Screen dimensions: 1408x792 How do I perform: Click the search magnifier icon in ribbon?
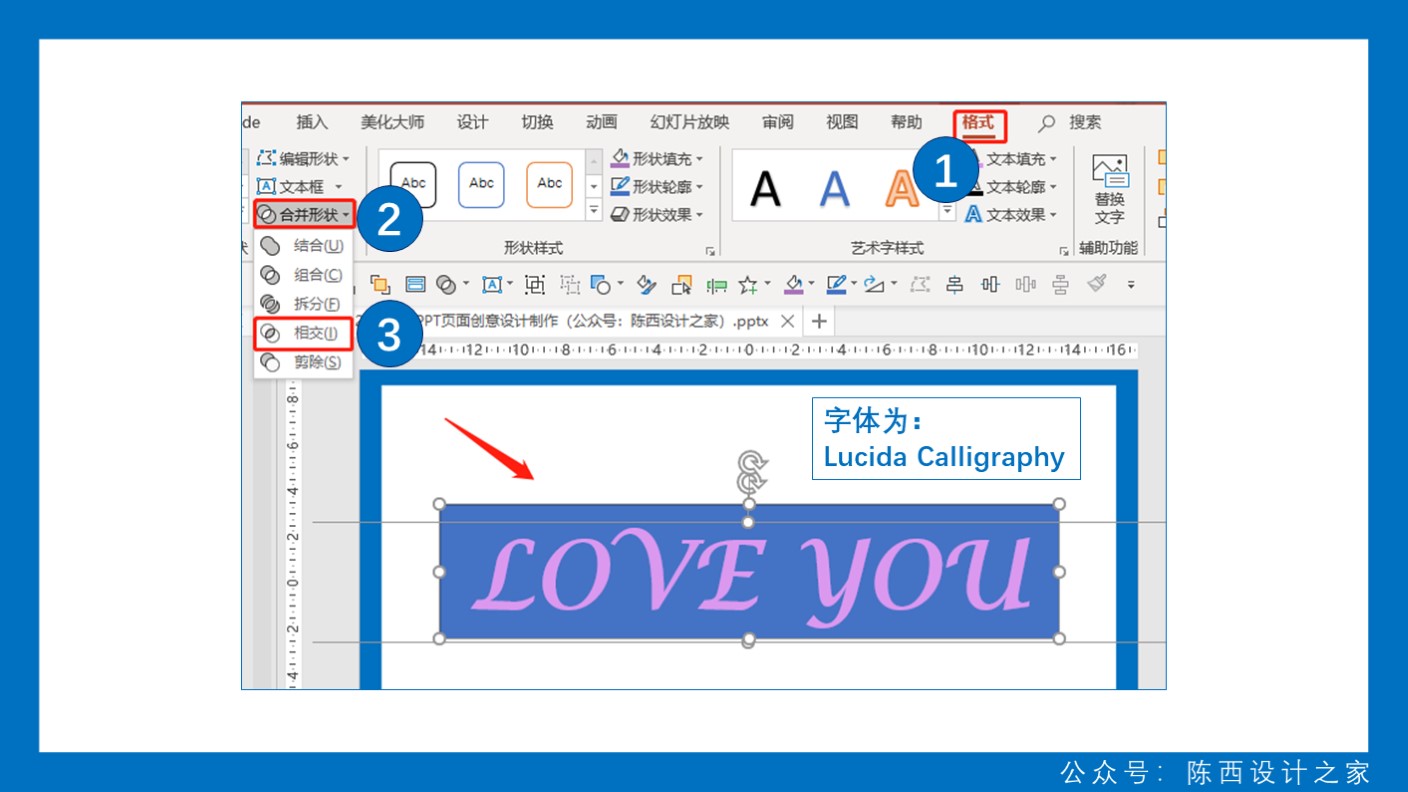click(1047, 123)
